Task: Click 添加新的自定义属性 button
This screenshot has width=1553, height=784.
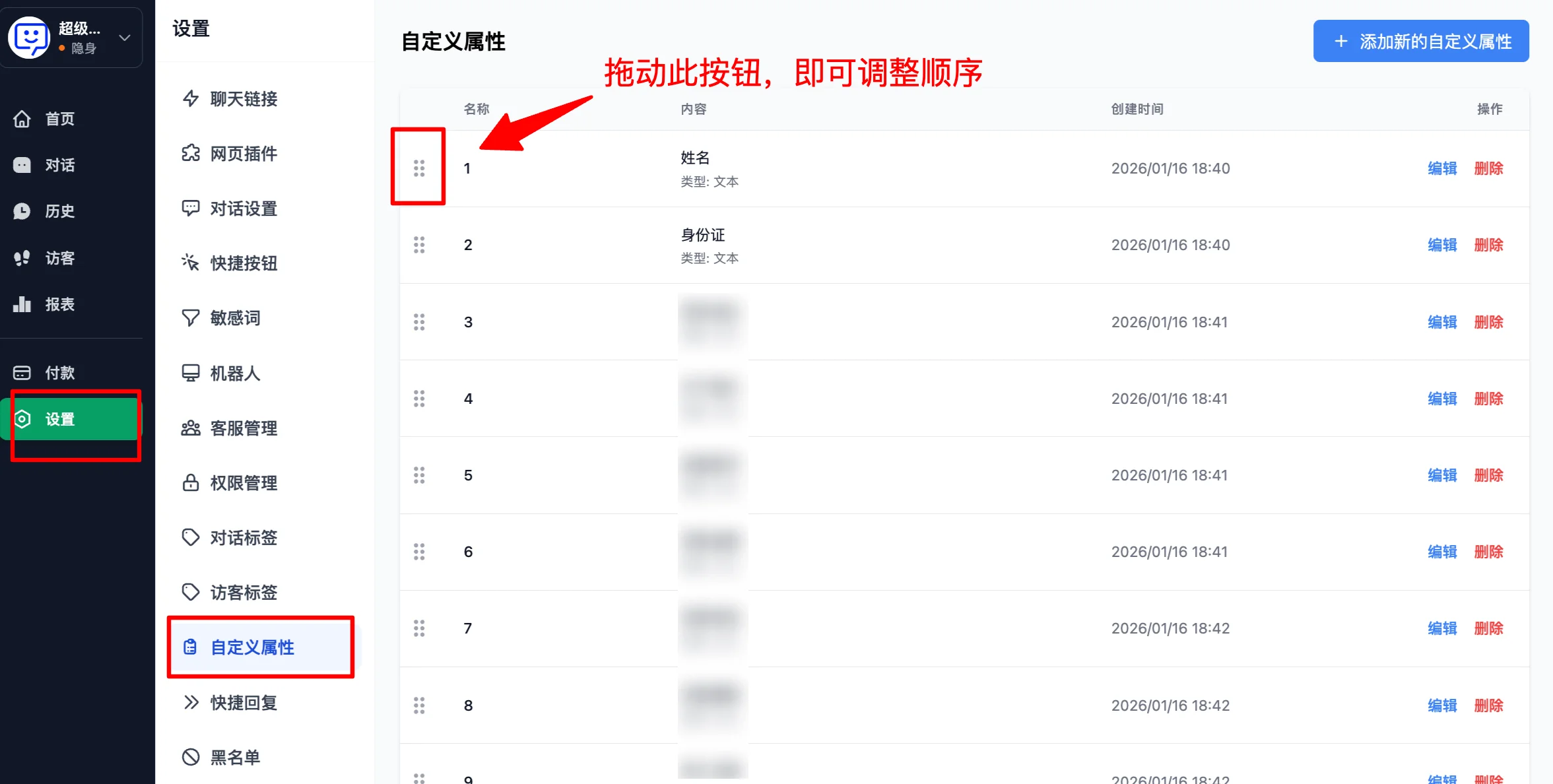Action: tap(1420, 42)
